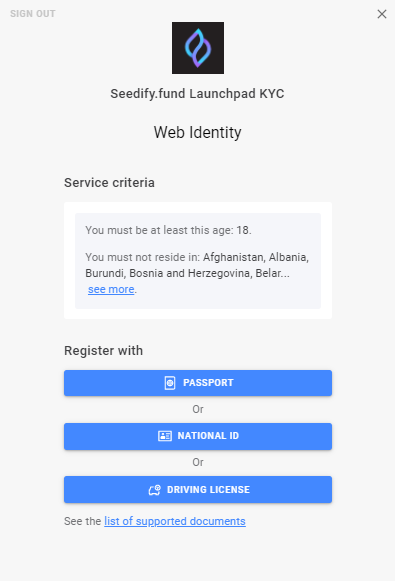Viewport: 395px width, 581px height.
Task: Click the Seedify.fund Launchpad KYC title
Action: coord(198,94)
